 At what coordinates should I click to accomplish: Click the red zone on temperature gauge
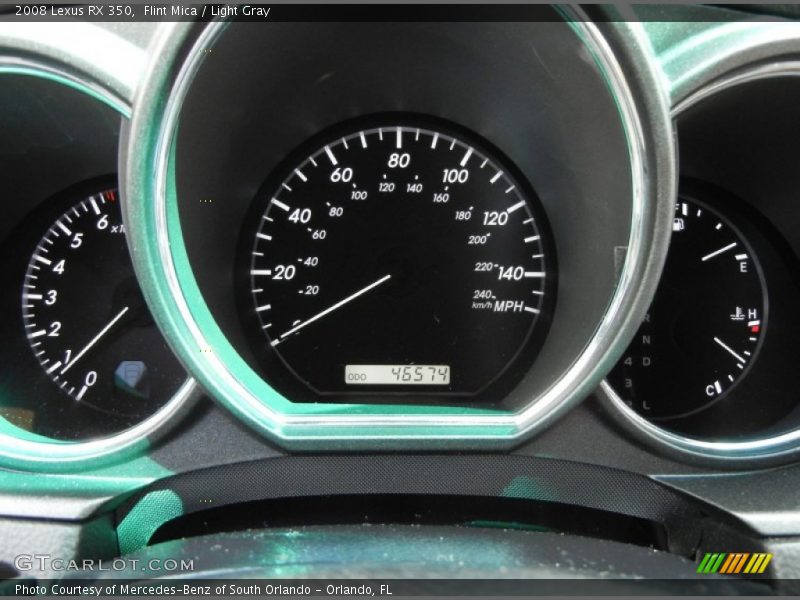point(755,328)
